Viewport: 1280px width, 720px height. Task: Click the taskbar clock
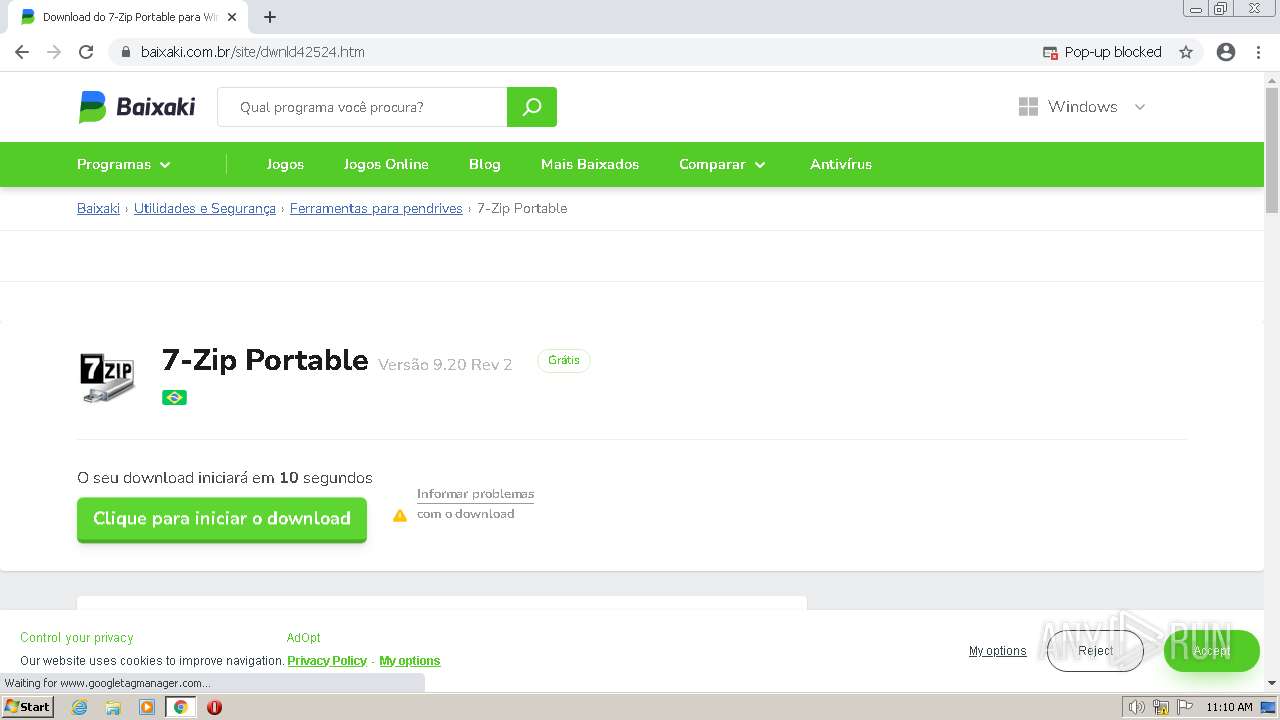coord(1229,707)
